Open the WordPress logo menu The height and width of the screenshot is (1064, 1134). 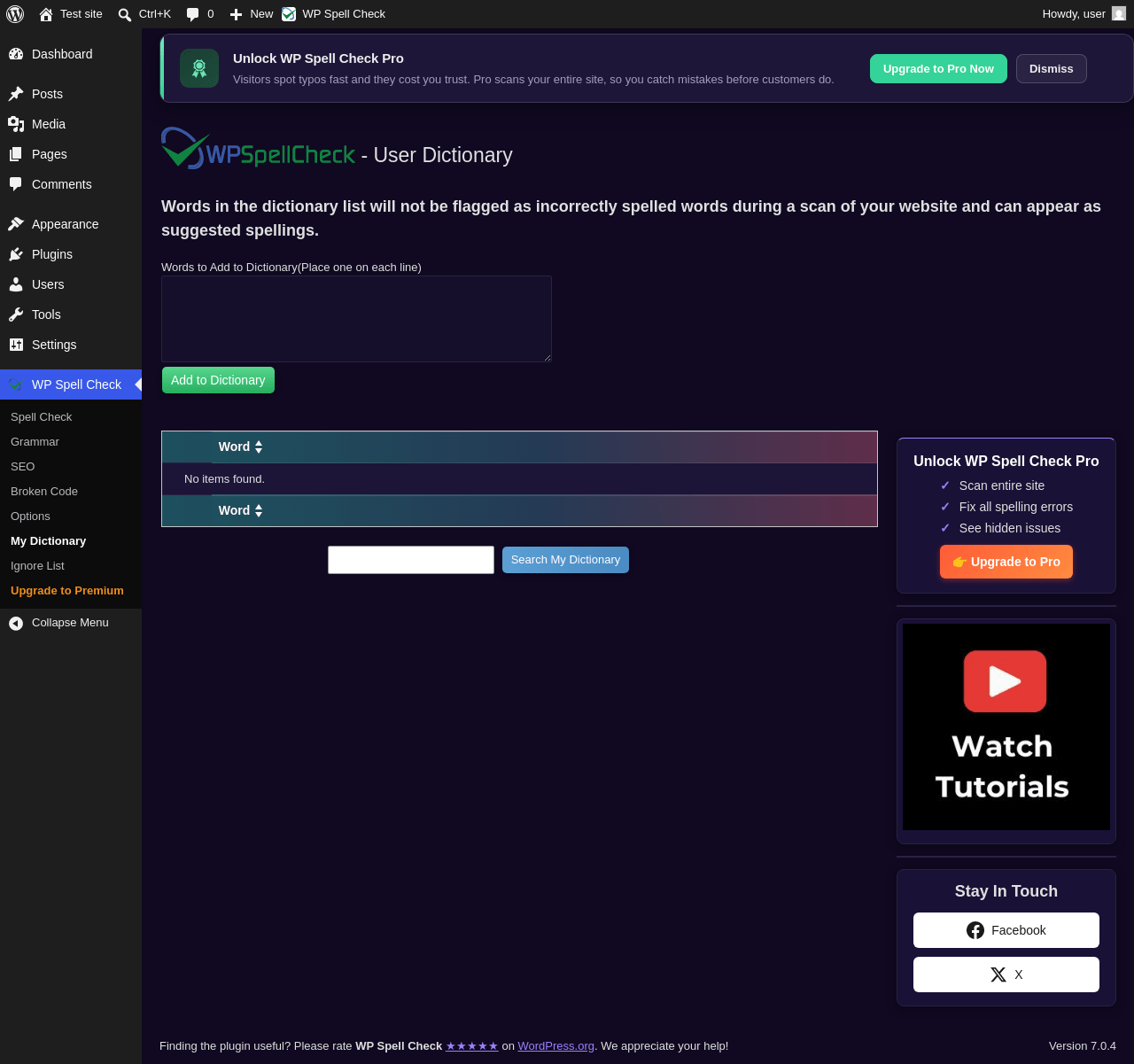coord(15,14)
